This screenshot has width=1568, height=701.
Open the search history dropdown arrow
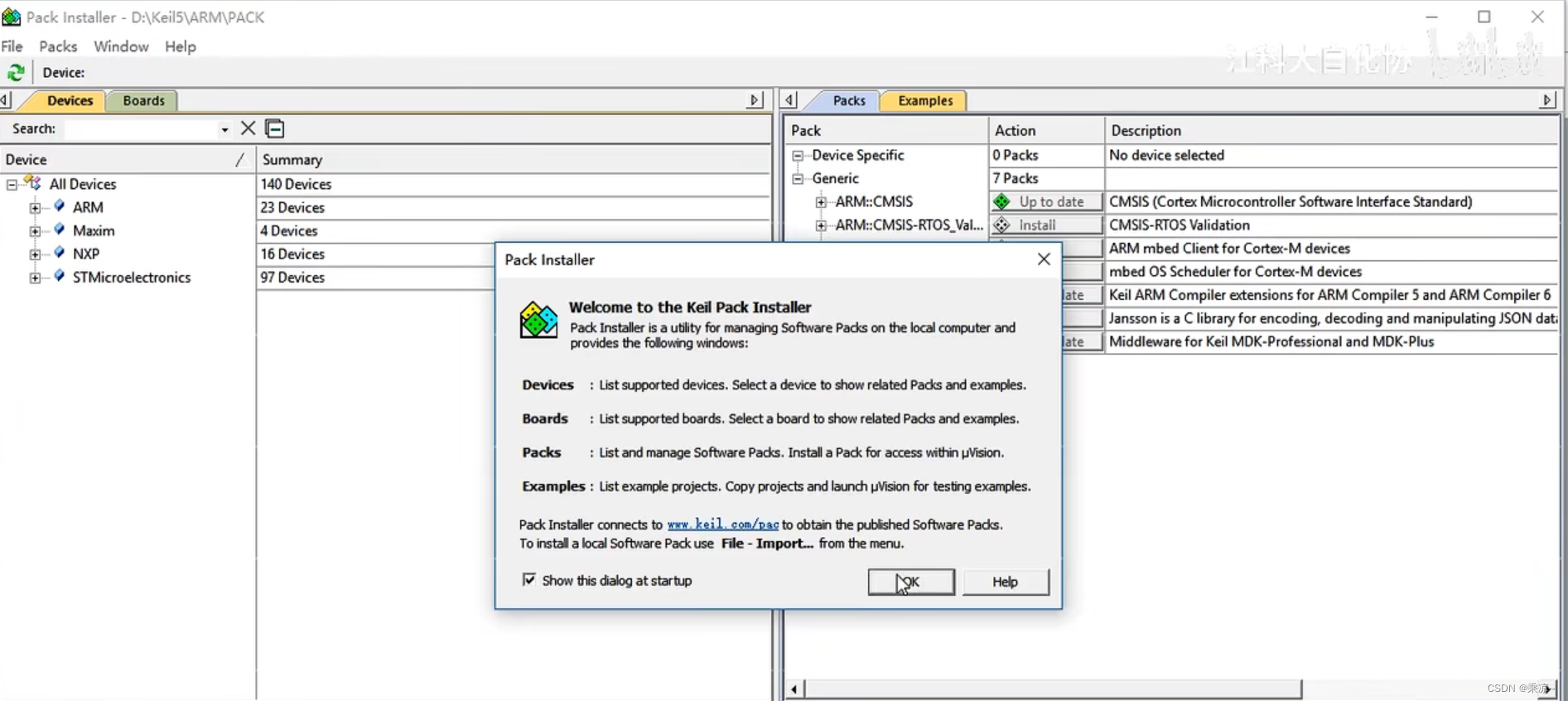coord(224,129)
